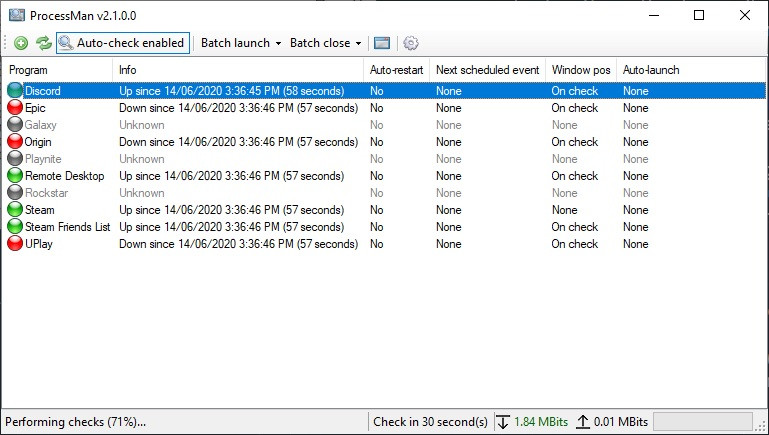Select the Epic program name
Screen dimensions: 769x435
click(x=35, y=108)
